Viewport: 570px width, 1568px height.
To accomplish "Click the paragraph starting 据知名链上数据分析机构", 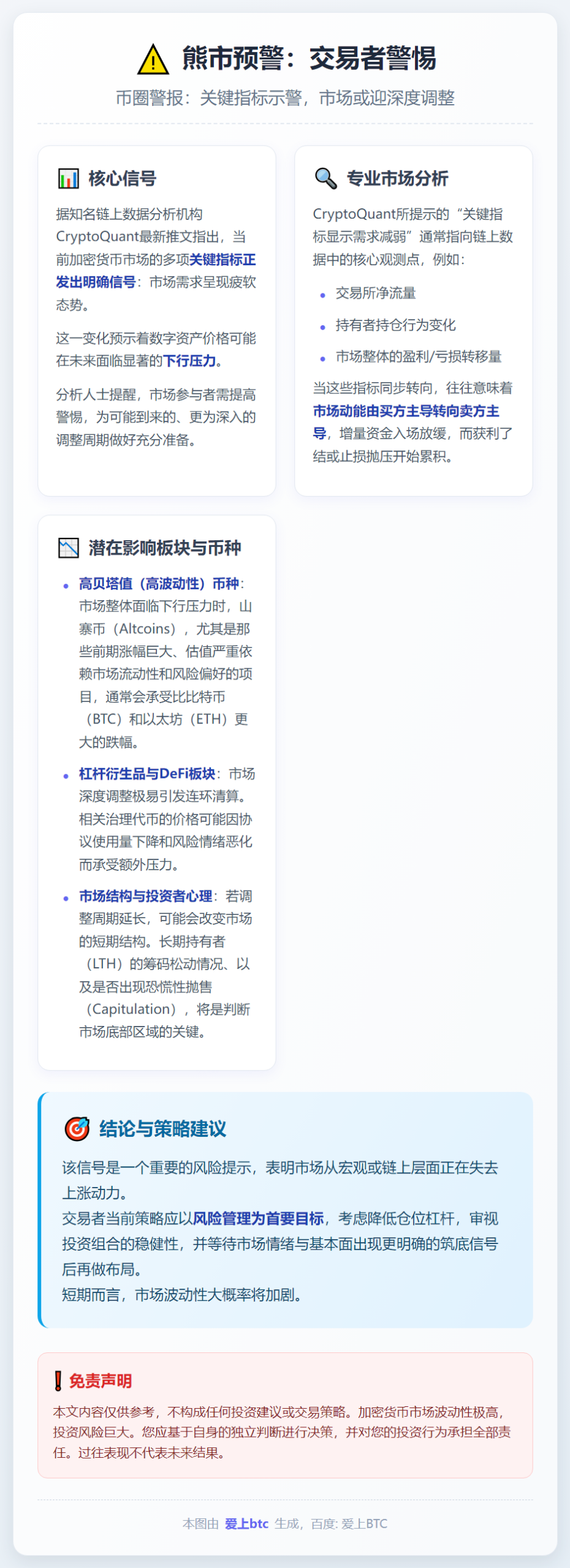I will [x=156, y=259].
